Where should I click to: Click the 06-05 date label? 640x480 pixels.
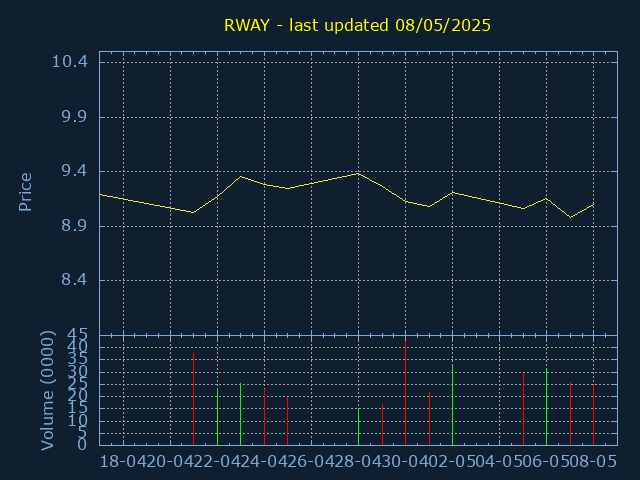[546, 462]
